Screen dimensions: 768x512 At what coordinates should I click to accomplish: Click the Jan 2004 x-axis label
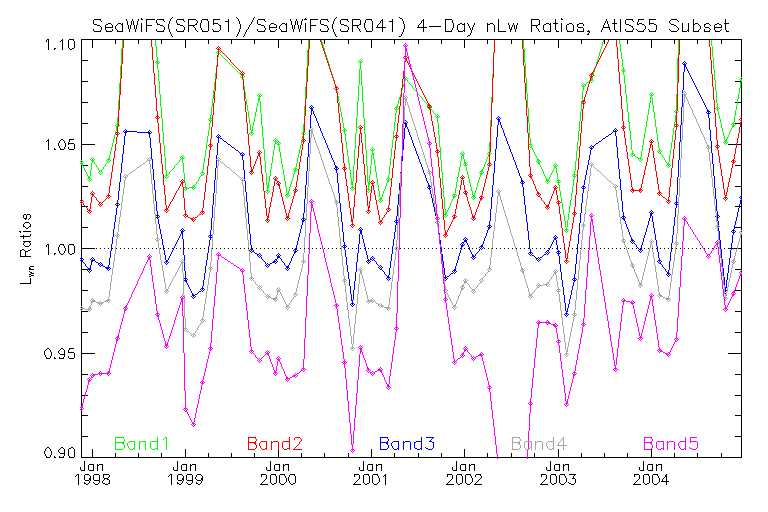[651, 473]
